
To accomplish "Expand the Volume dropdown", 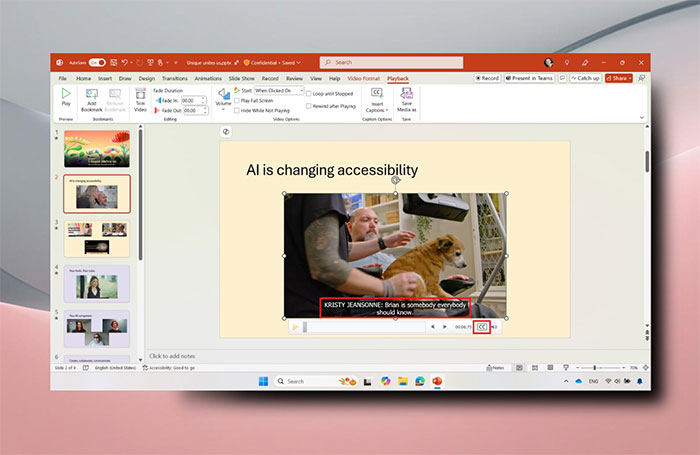I will click(x=224, y=103).
